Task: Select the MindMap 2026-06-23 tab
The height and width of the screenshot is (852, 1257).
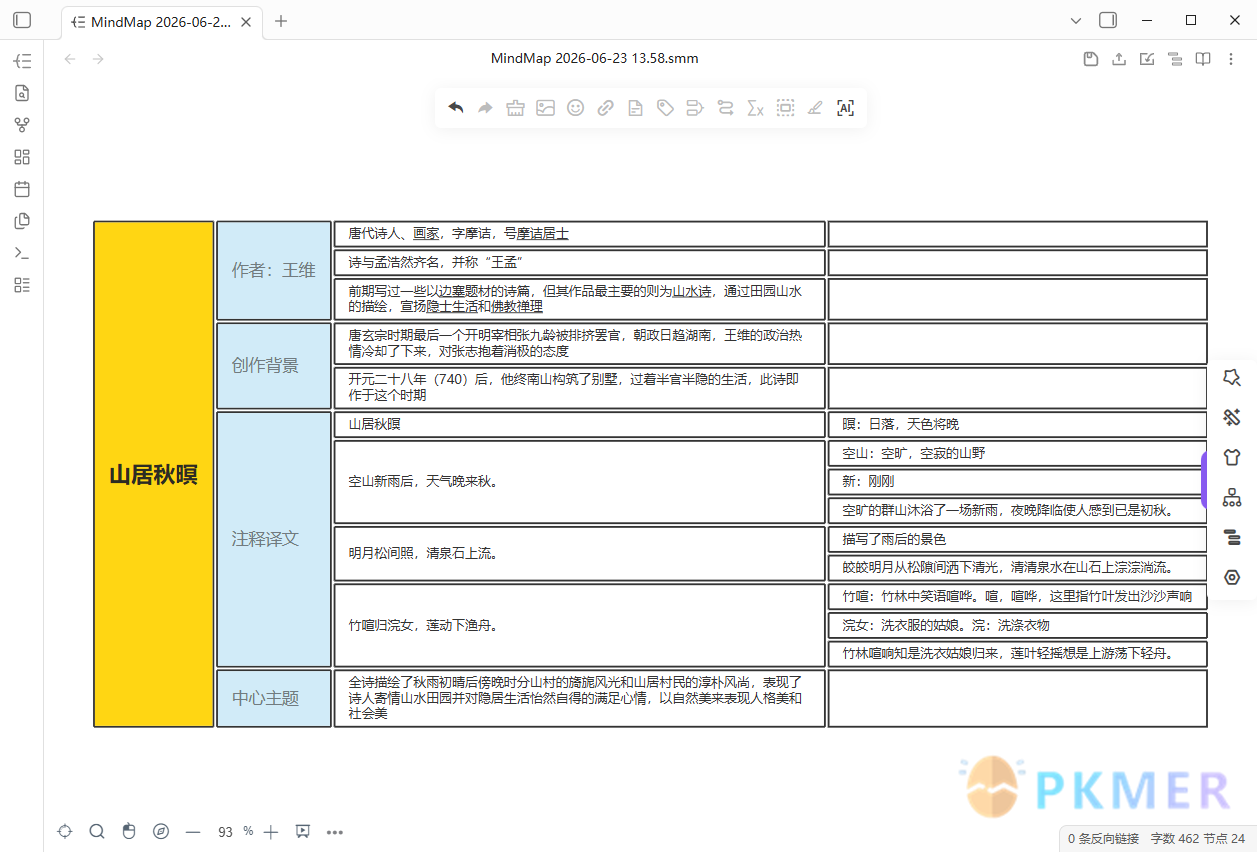Action: click(162, 21)
